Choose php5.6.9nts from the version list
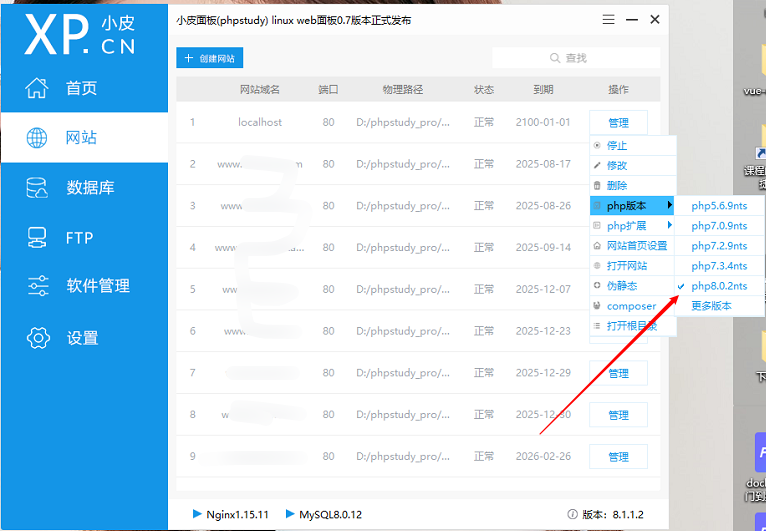Image resolution: width=766 pixels, height=531 pixels. coord(719,206)
